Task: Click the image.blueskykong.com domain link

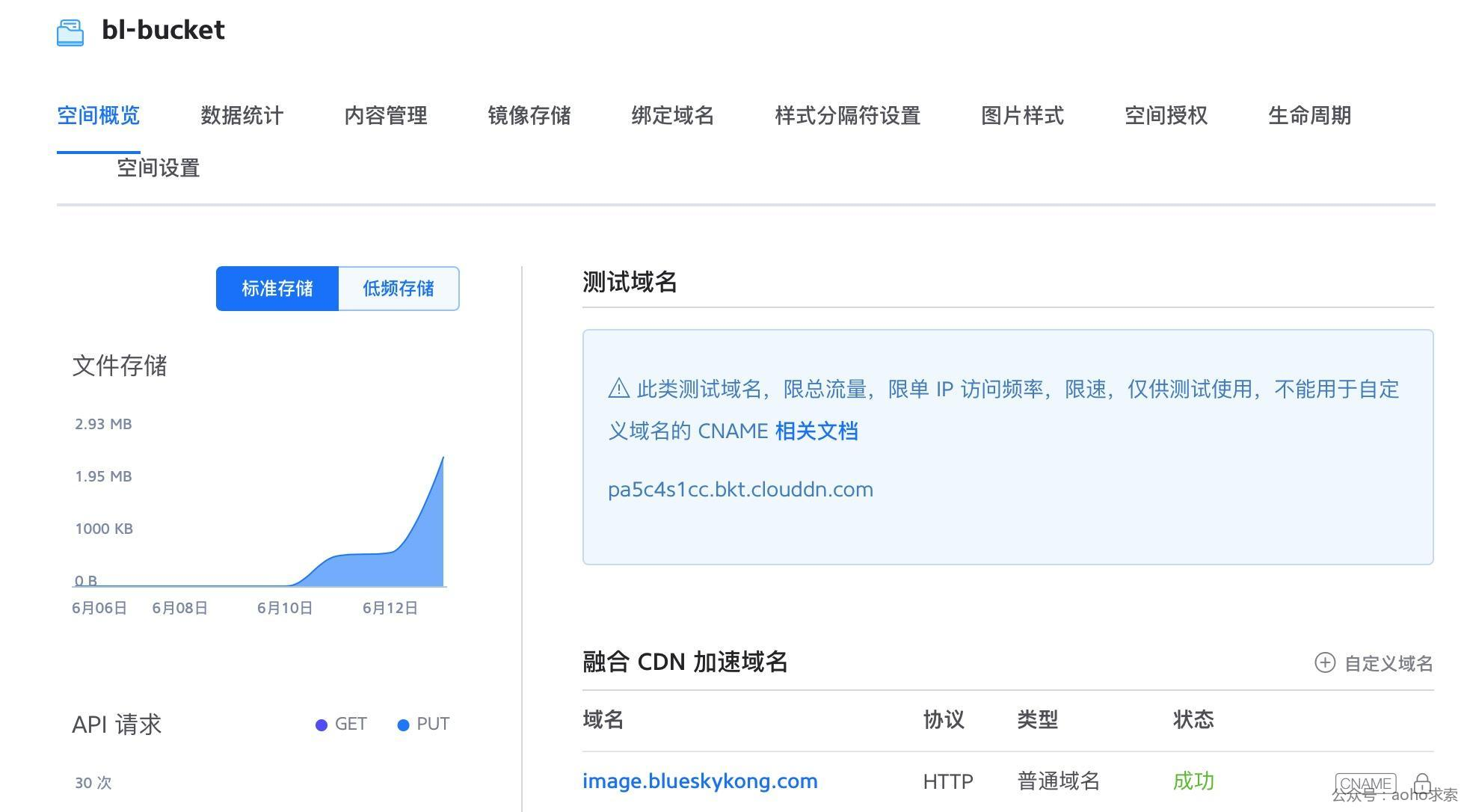Action: [700, 781]
